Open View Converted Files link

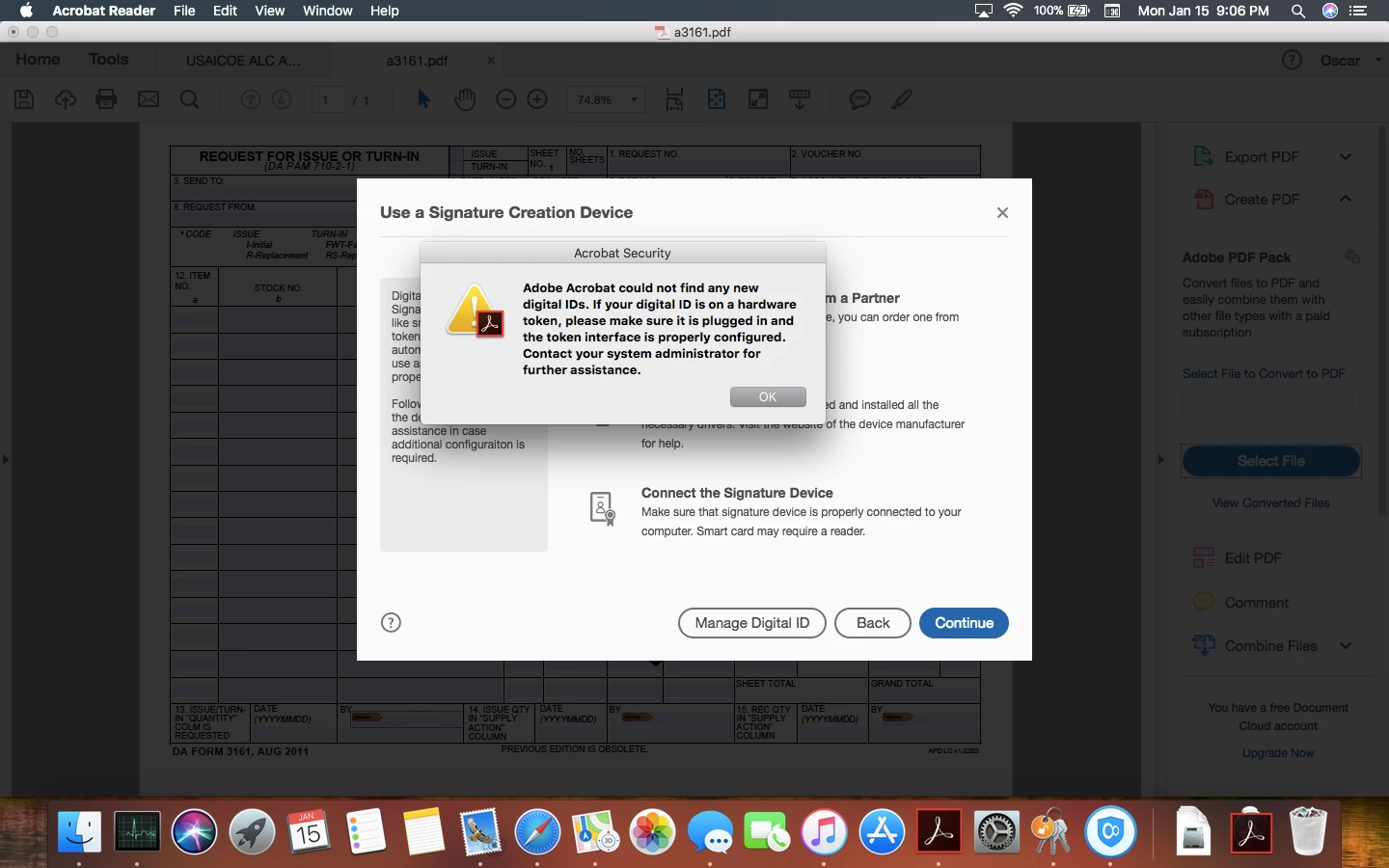point(1271,503)
